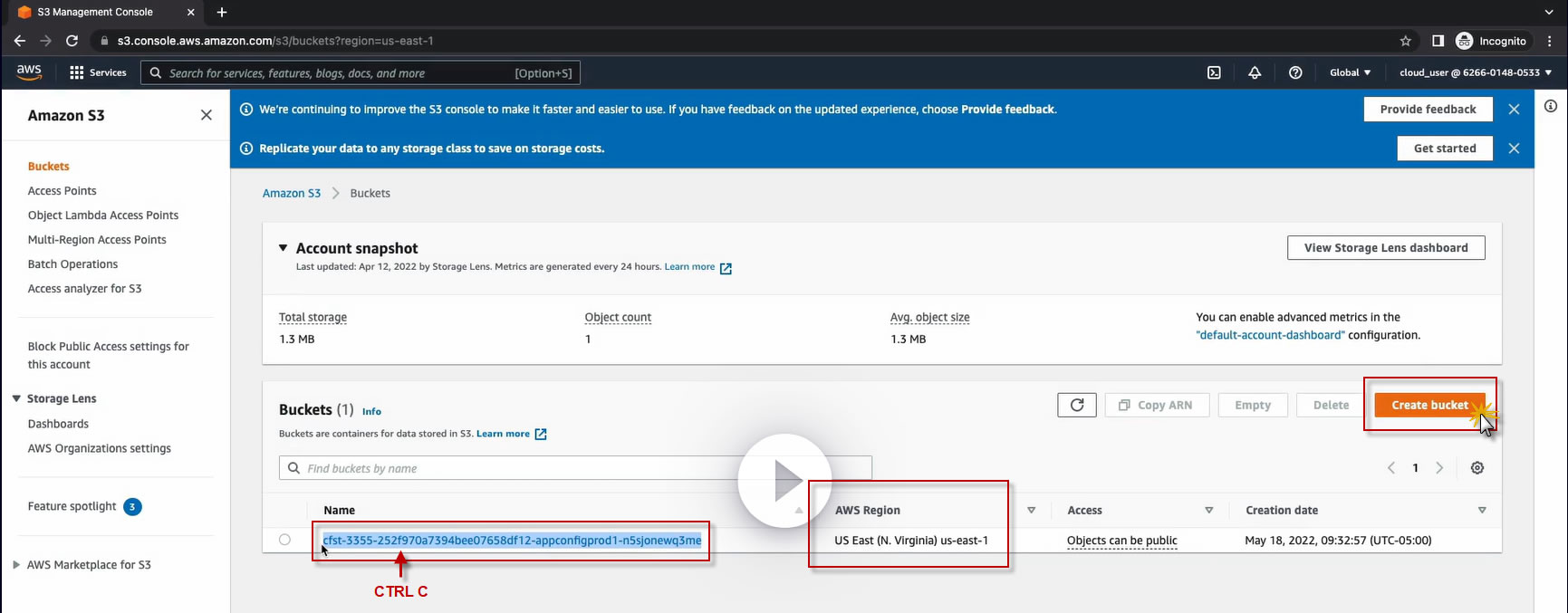Open tab list chevron in Chrome
The width and height of the screenshot is (1568, 613).
tap(1549, 12)
